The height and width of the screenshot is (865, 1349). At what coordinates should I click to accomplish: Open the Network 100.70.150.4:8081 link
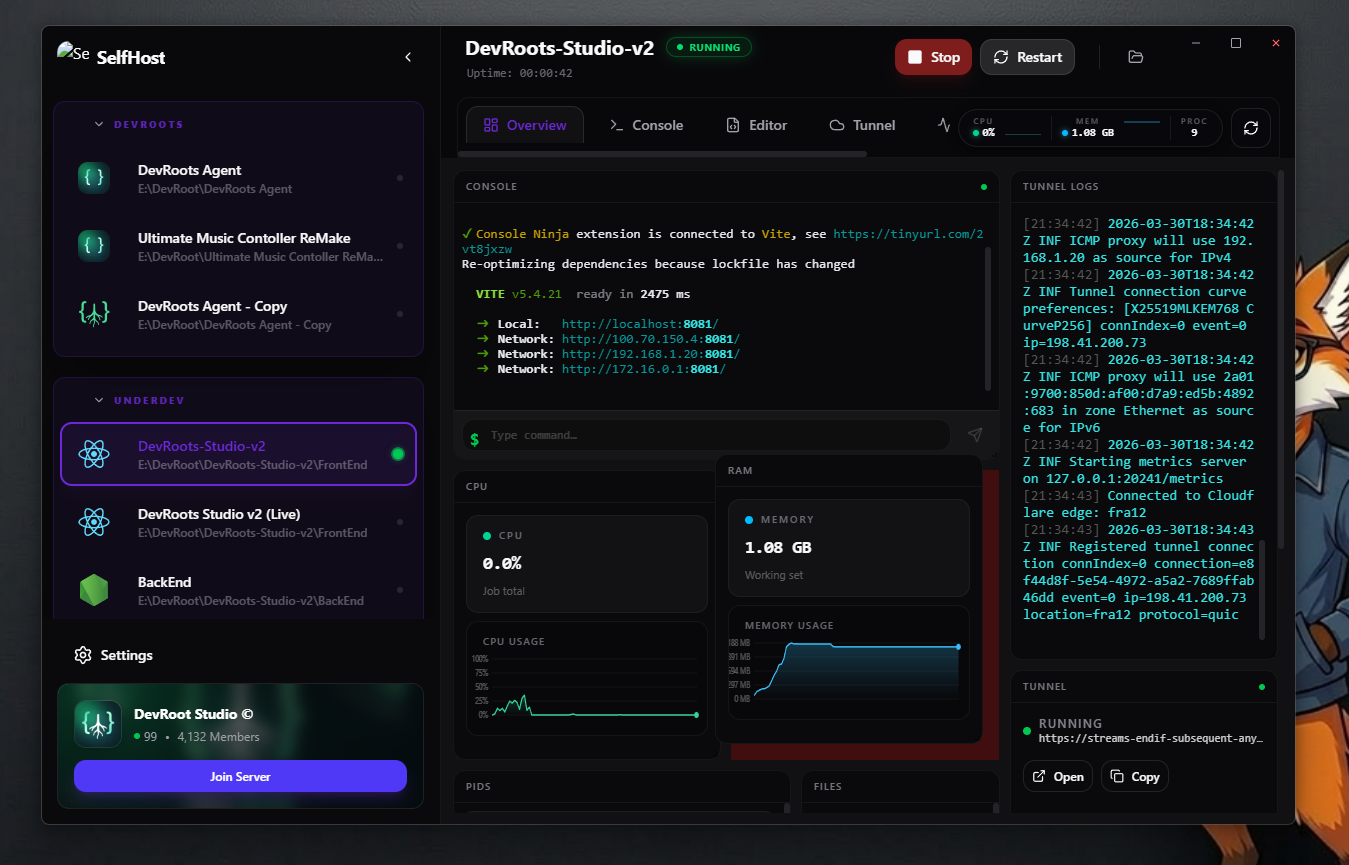651,339
